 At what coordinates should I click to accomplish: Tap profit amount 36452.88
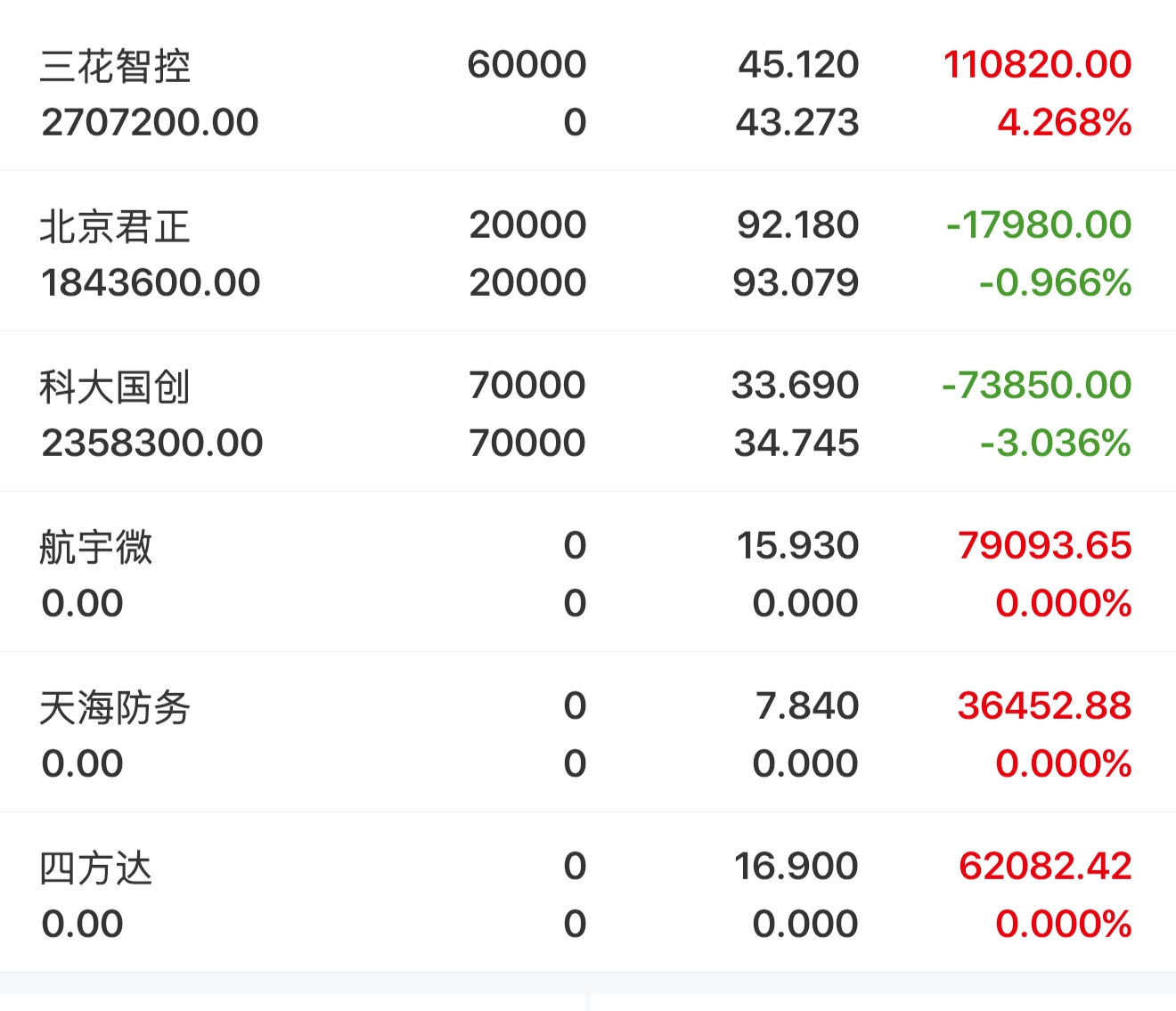[x=1044, y=705]
